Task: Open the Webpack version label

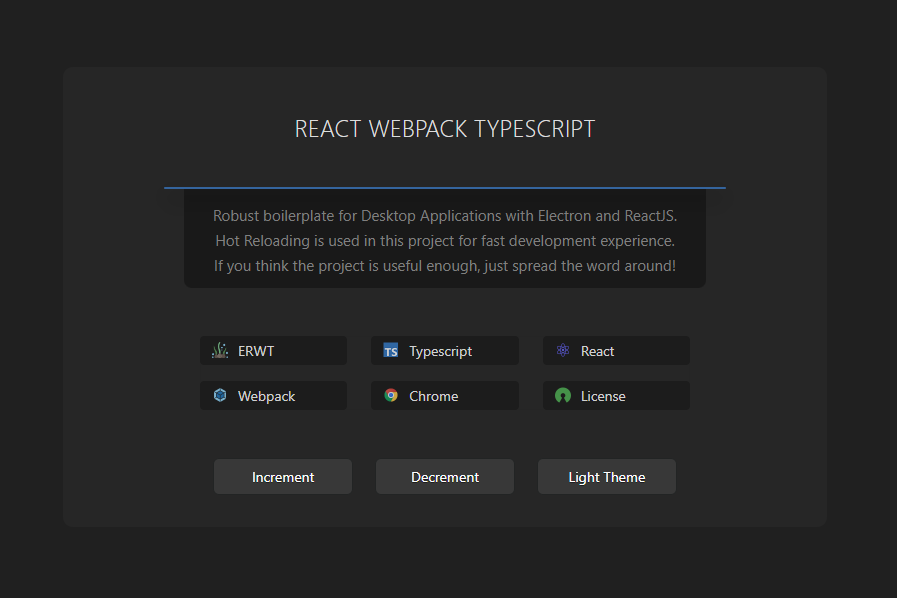Action: pos(267,396)
